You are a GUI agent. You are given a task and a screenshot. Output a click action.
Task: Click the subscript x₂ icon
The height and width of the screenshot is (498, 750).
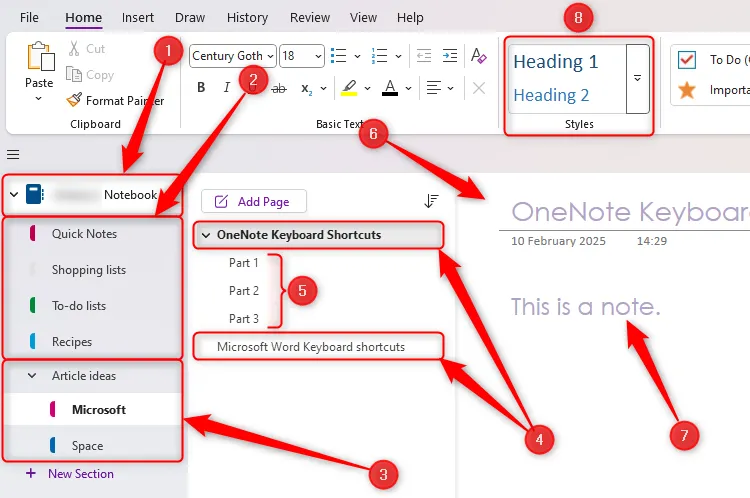pos(306,88)
